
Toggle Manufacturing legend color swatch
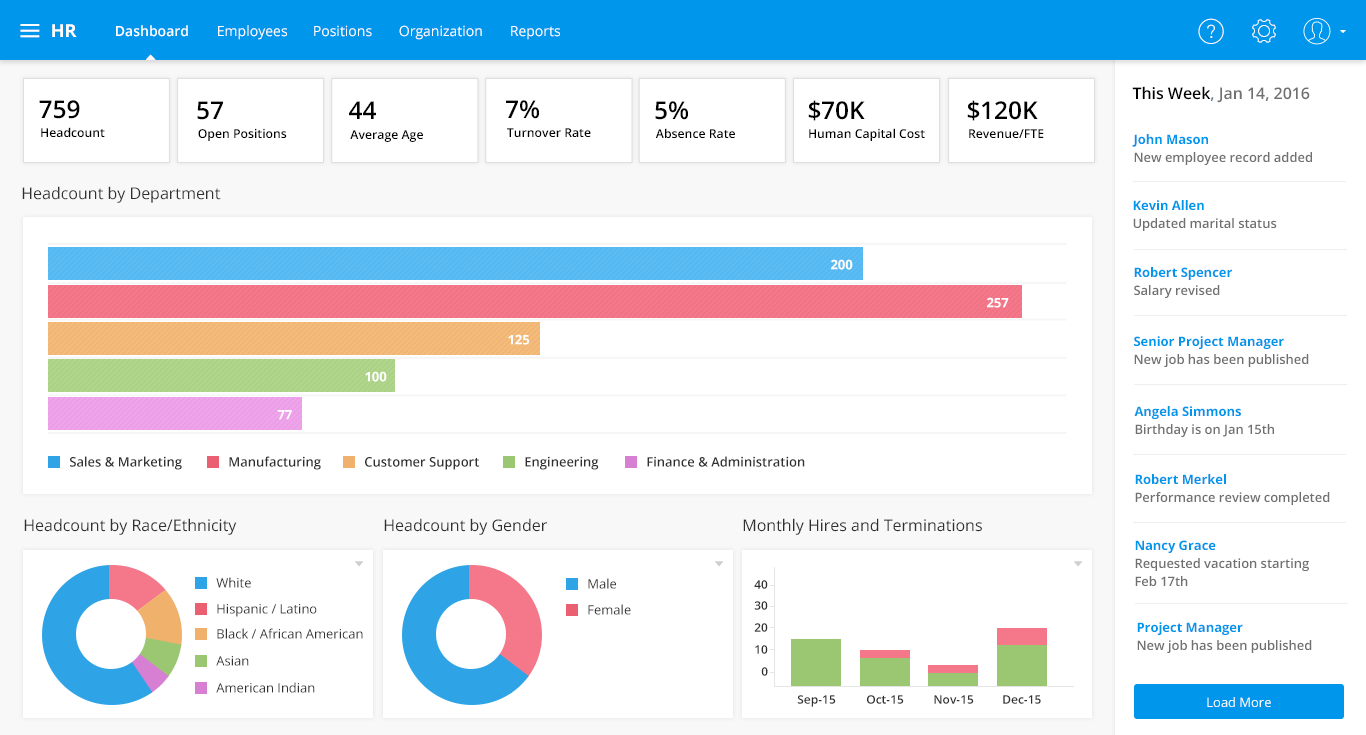[x=213, y=462]
